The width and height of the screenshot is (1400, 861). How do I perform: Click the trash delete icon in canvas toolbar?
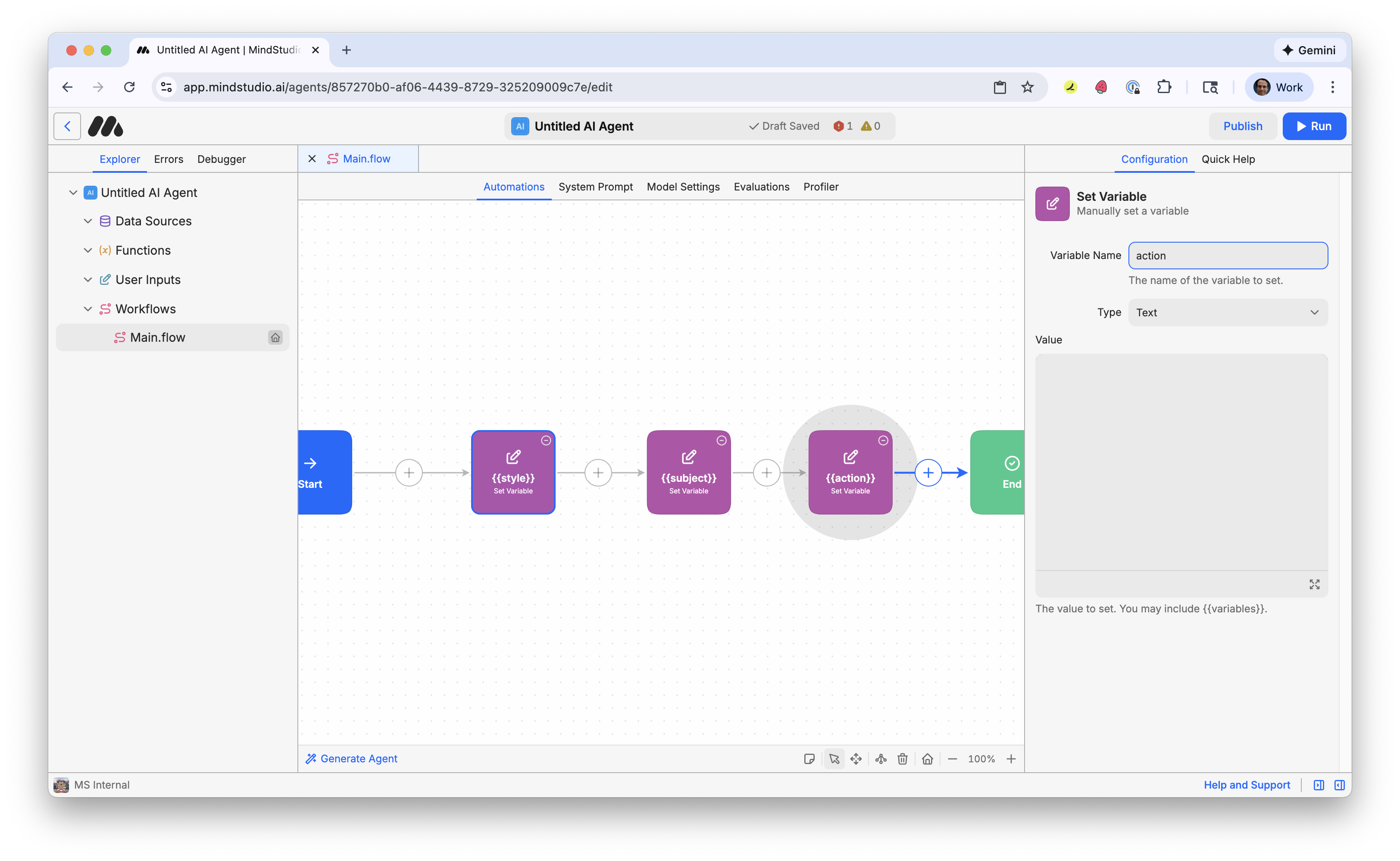tap(902, 758)
